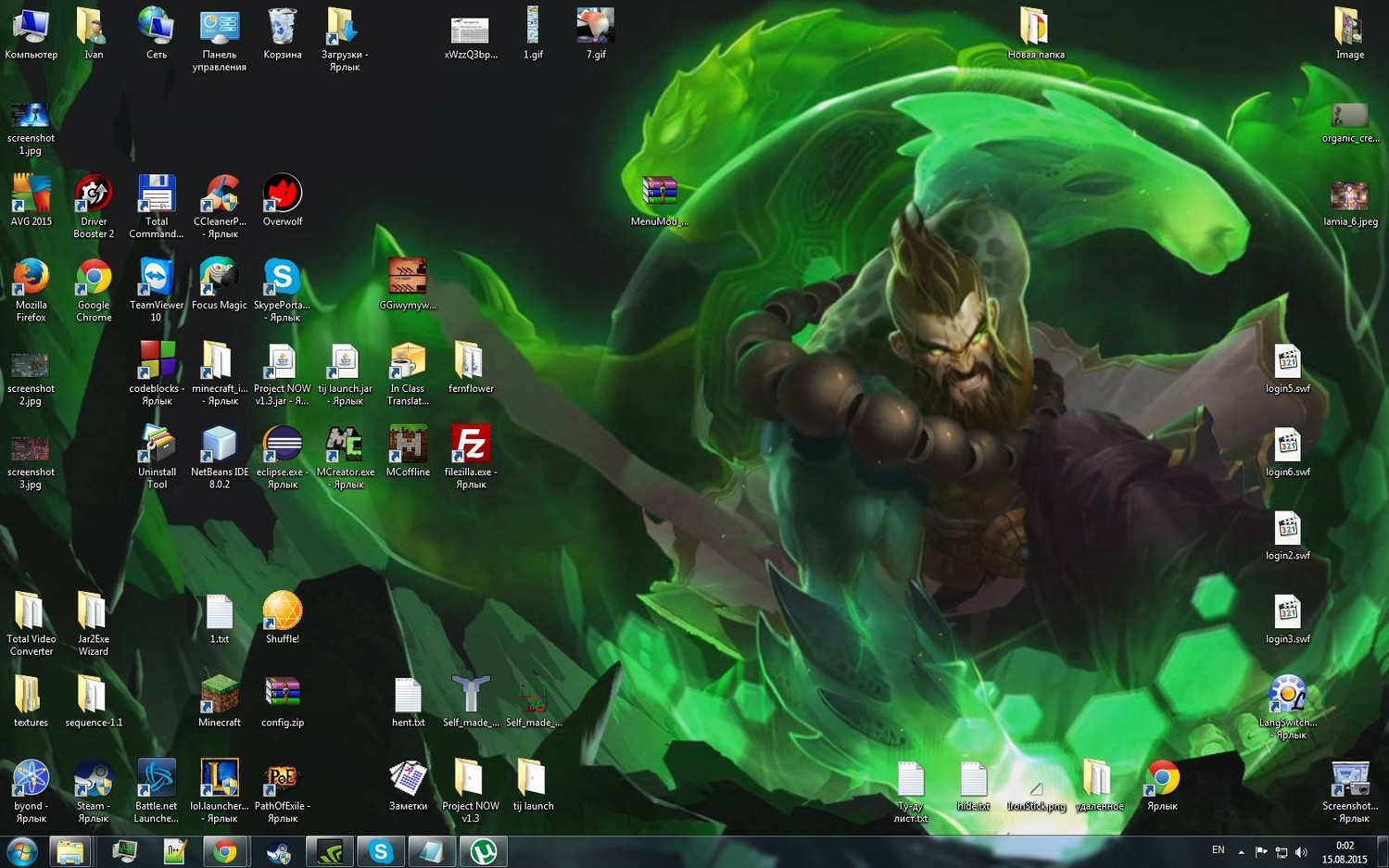This screenshot has width=1389, height=868.
Task: Open the volume speaker tray icon
Action: (x=1302, y=852)
